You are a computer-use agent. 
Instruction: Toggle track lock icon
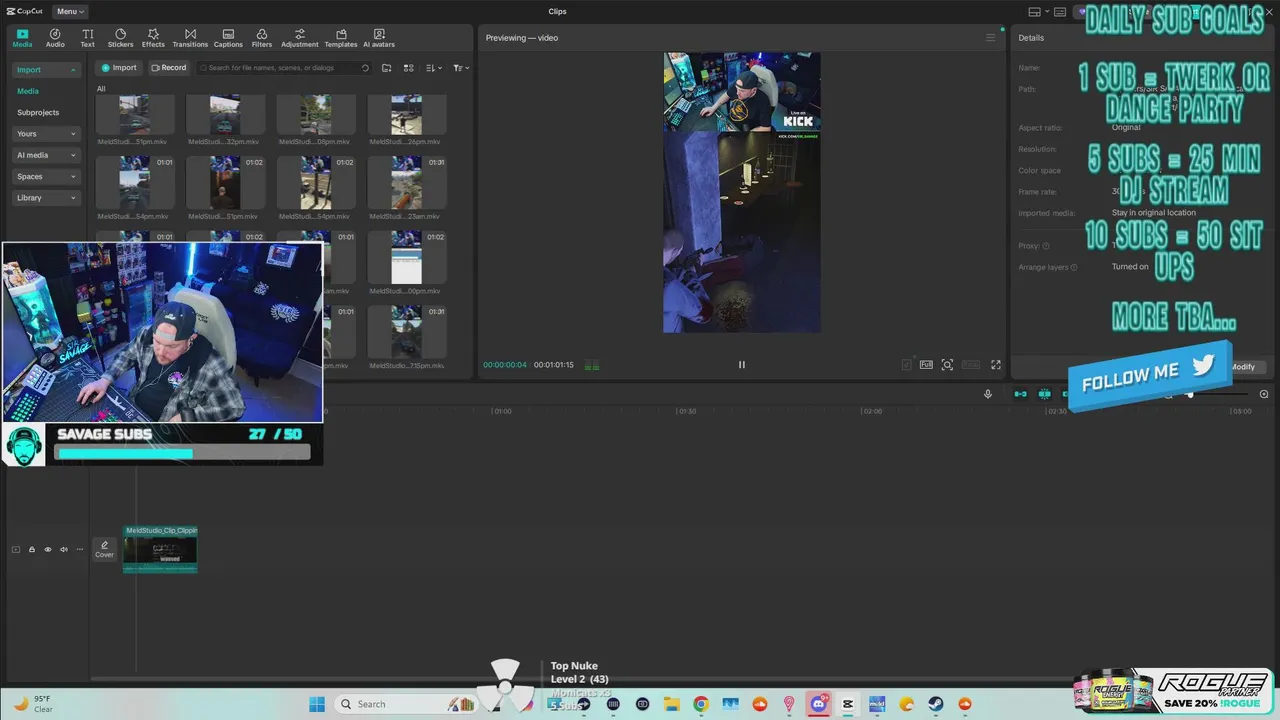click(x=31, y=549)
